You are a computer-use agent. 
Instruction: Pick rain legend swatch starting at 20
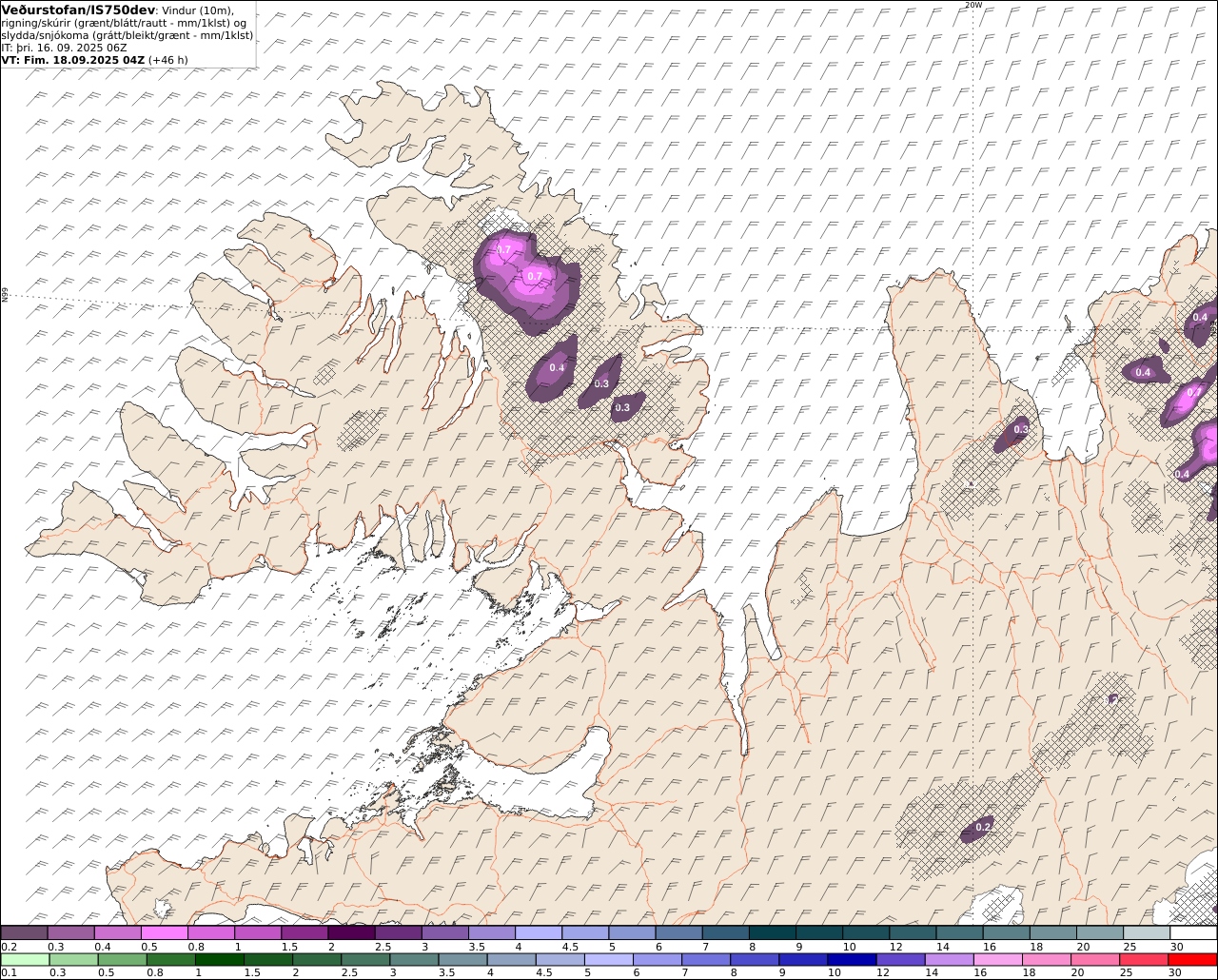(1094, 959)
